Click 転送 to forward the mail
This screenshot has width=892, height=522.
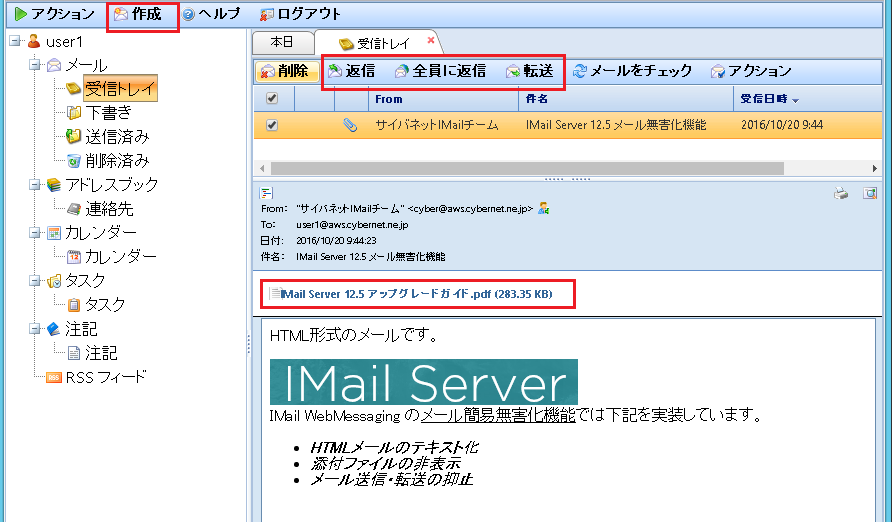pyautogui.click(x=530, y=71)
